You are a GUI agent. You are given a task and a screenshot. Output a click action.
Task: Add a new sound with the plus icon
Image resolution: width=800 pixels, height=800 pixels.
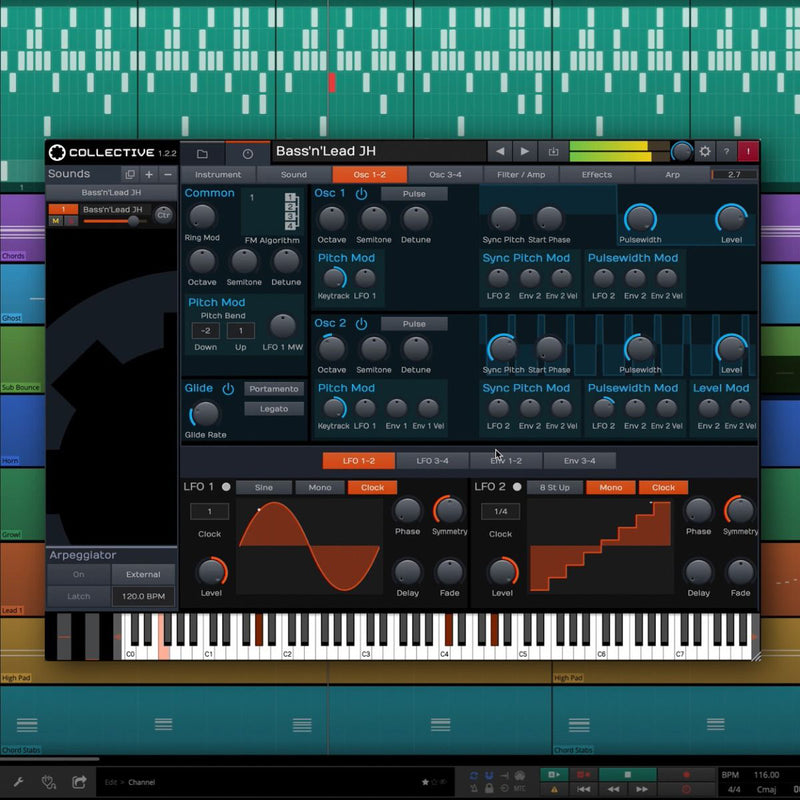pyautogui.click(x=149, y=174)
